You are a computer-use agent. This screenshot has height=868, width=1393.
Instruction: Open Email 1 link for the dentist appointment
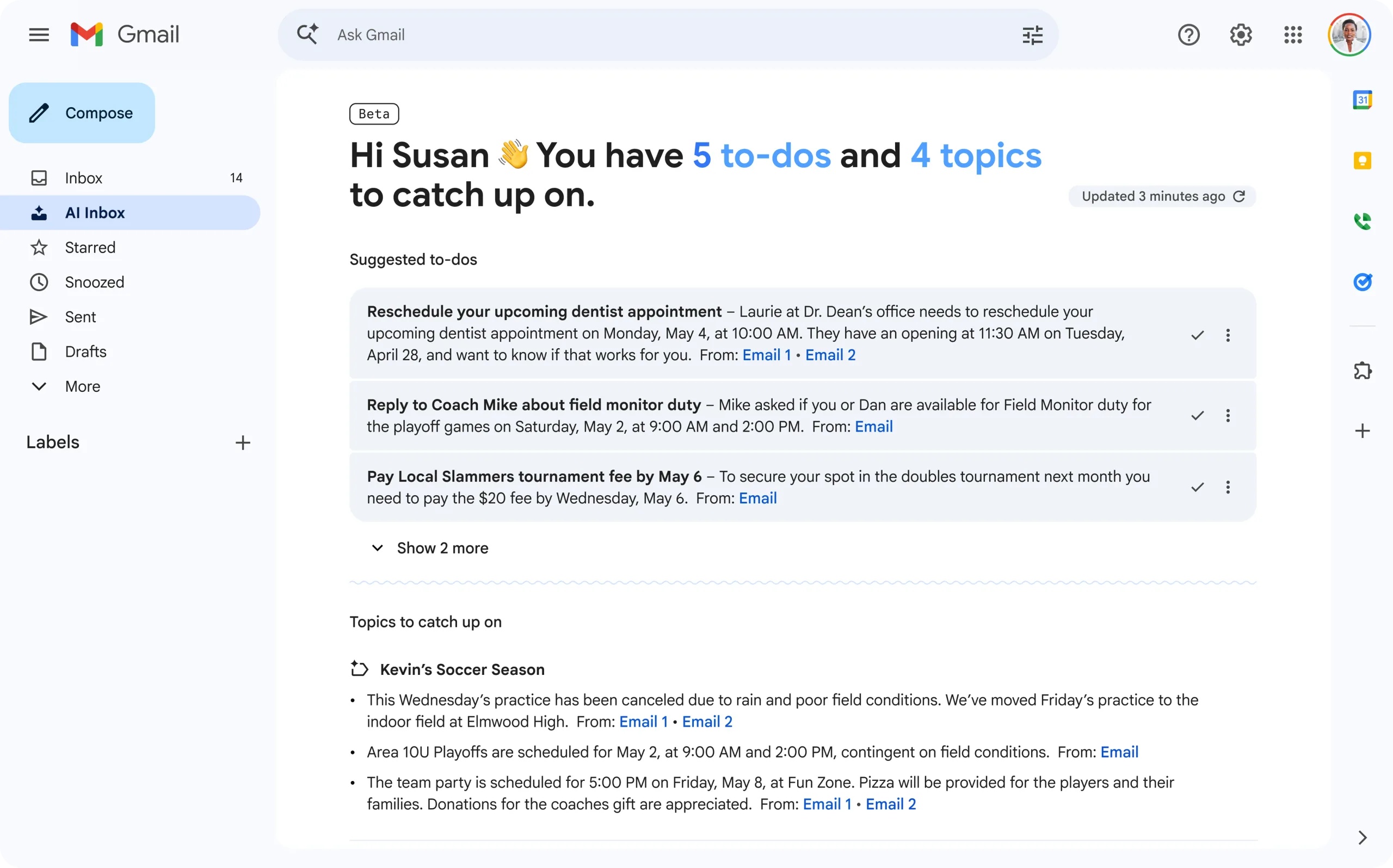(x=766, y=355)
